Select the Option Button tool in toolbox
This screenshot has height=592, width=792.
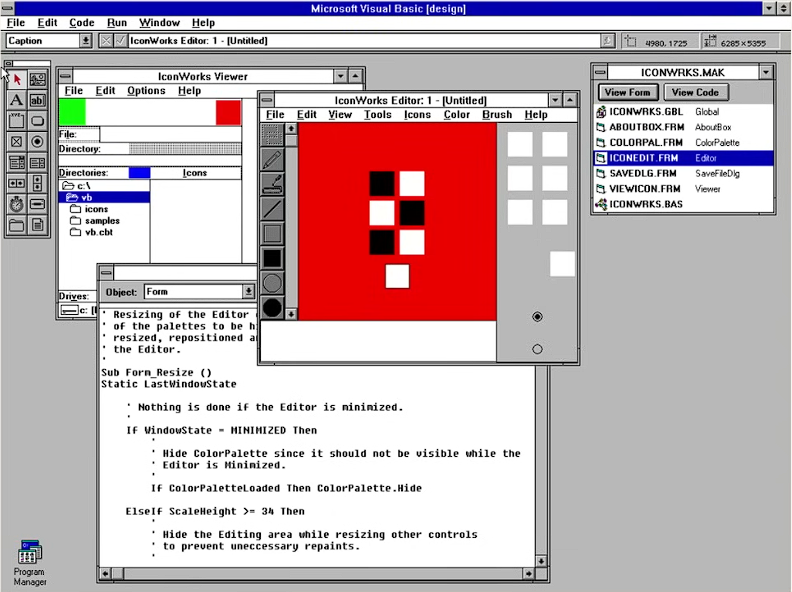(x=37, y=141)
